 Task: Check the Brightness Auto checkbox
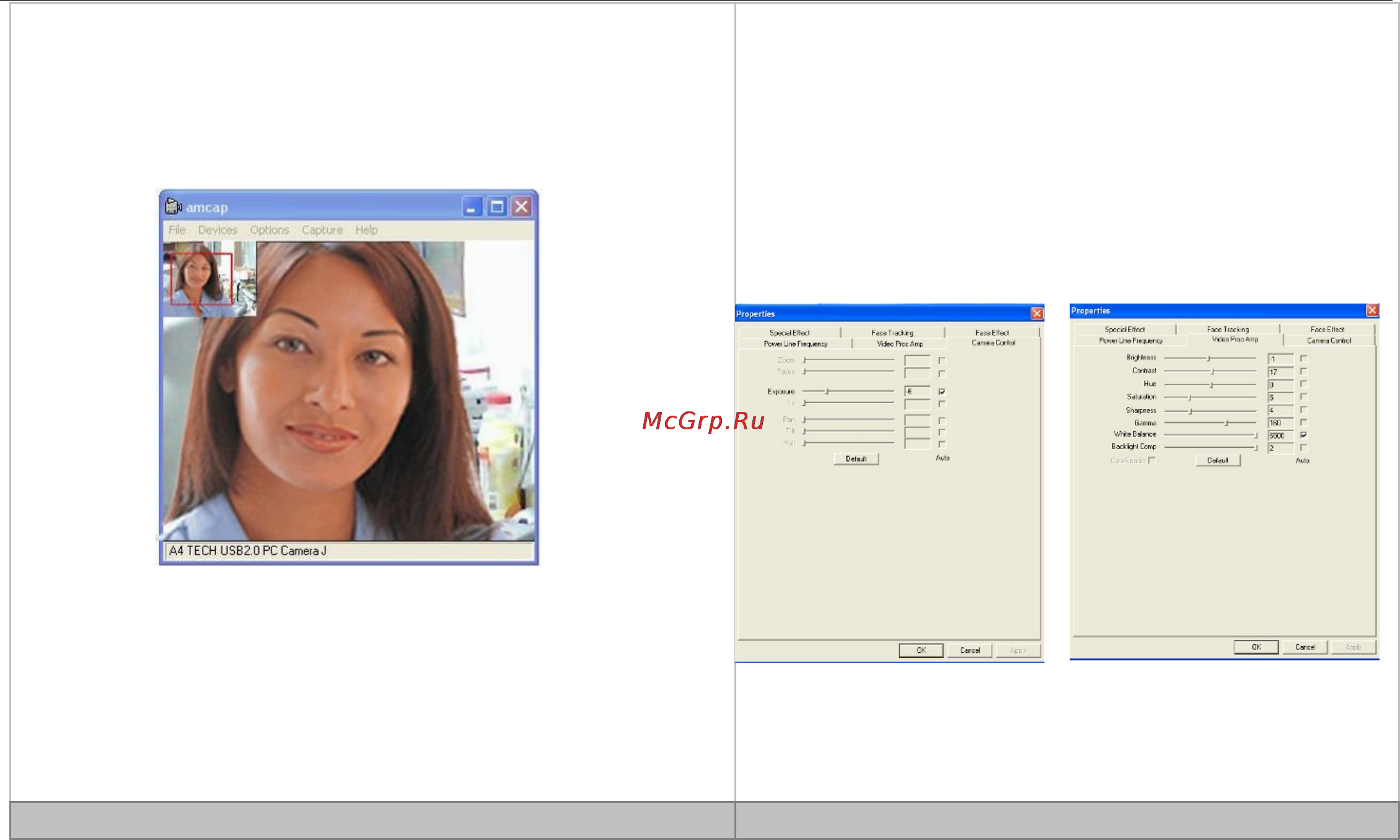(x=1303, y=358)
